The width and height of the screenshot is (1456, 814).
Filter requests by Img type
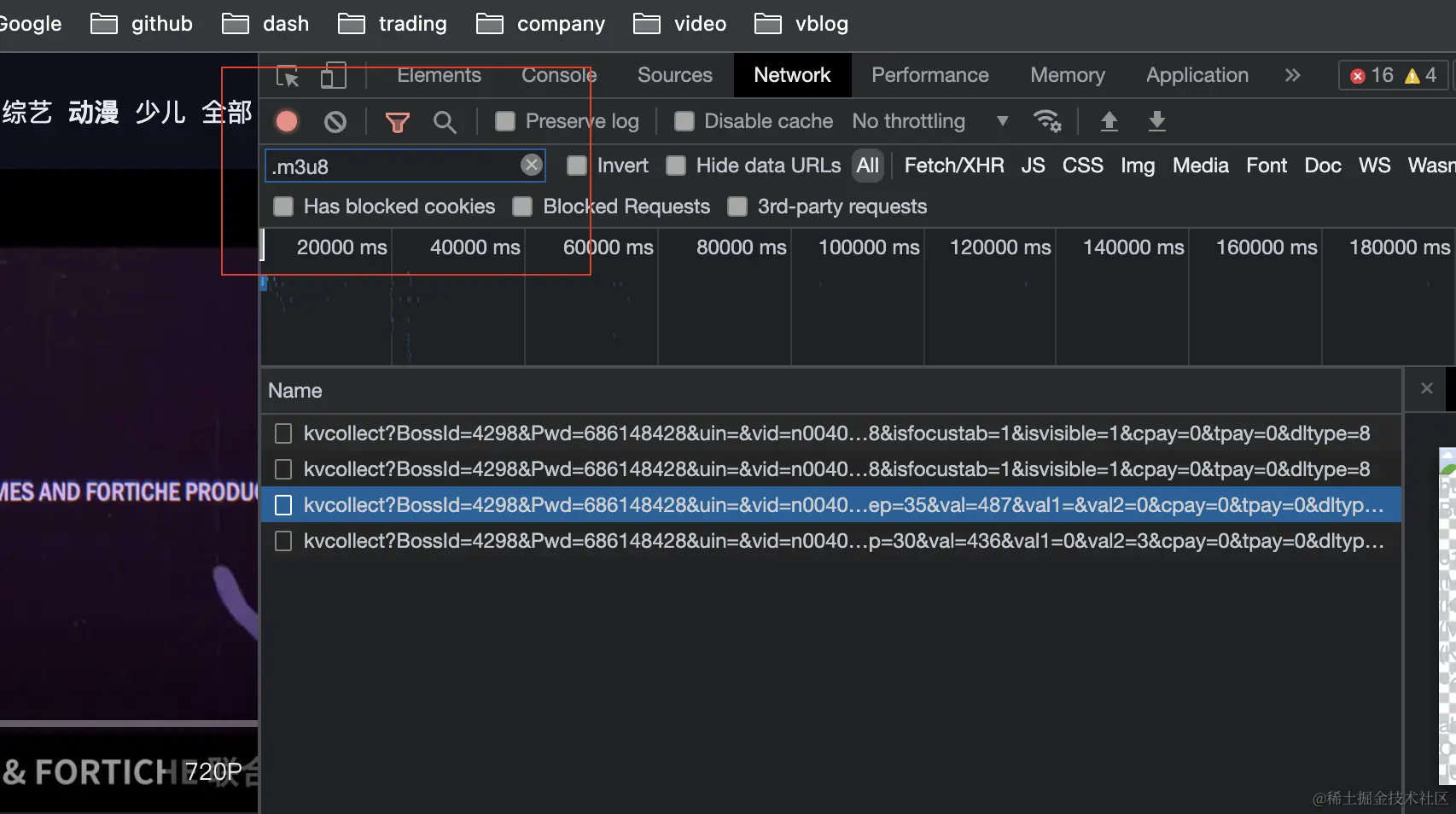coord(1138,166)
